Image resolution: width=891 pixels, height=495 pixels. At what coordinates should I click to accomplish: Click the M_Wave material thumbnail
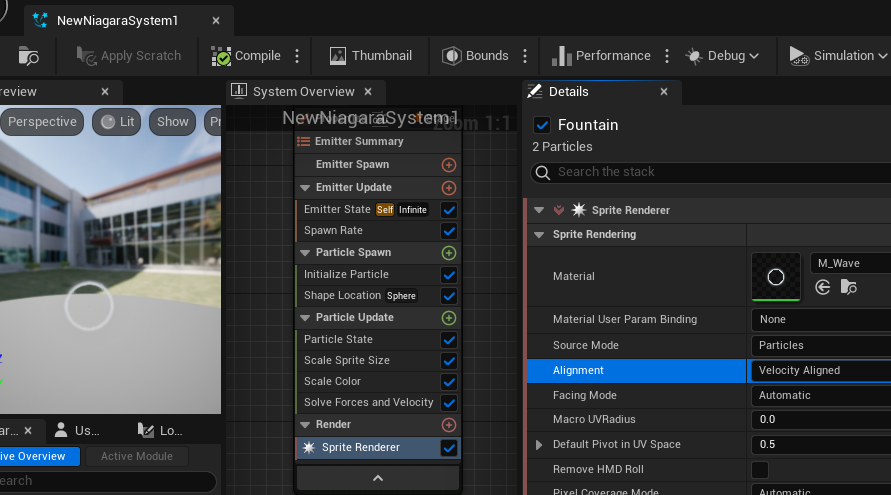click(x=776, y=277)
